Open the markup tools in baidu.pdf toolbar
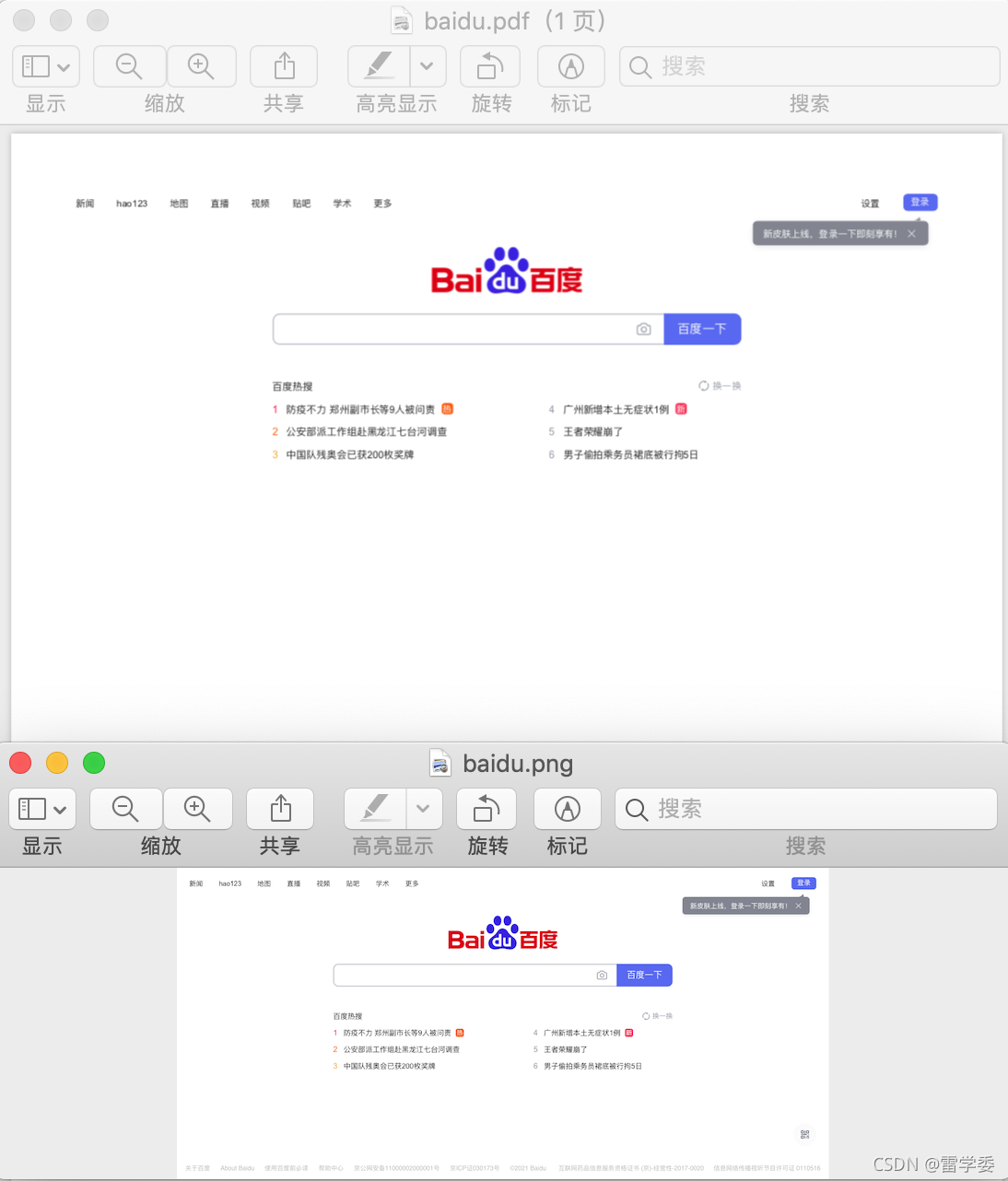The width and height of the screenshot is (1008, 1181). point(570,66)
